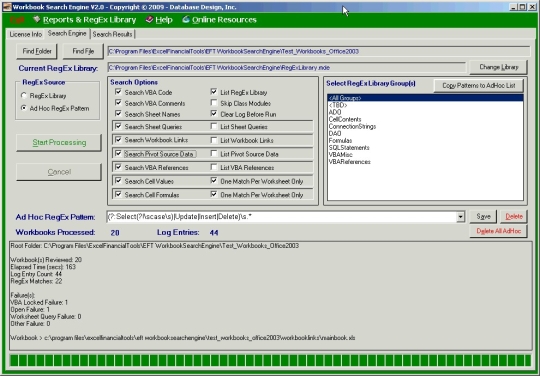Toggle Search Cell Values checkbox
Image resolution: width=540 pixels, height=376 pixels.
click(118, 181)
